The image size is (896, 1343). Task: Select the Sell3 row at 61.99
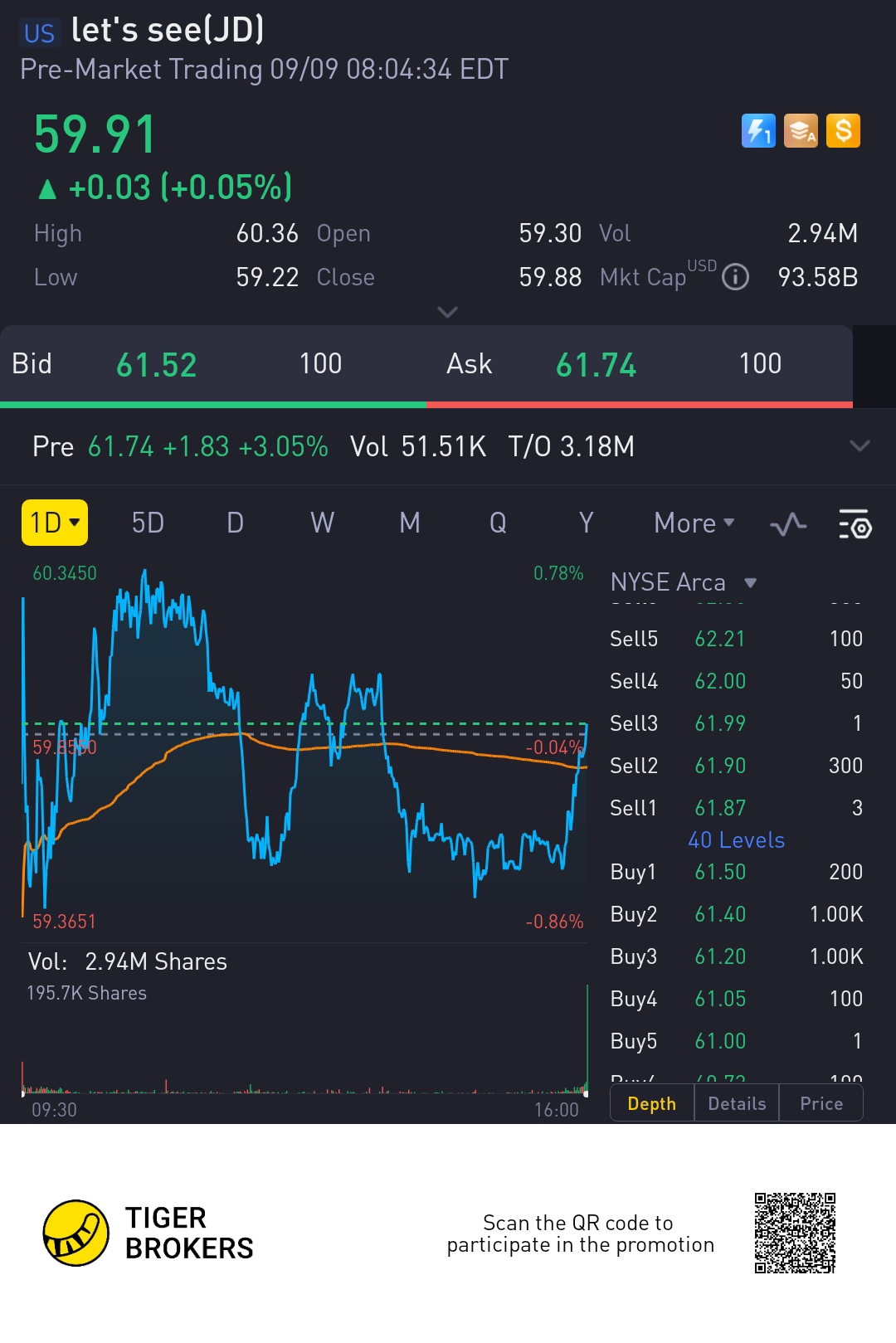[x=736, y=723]
